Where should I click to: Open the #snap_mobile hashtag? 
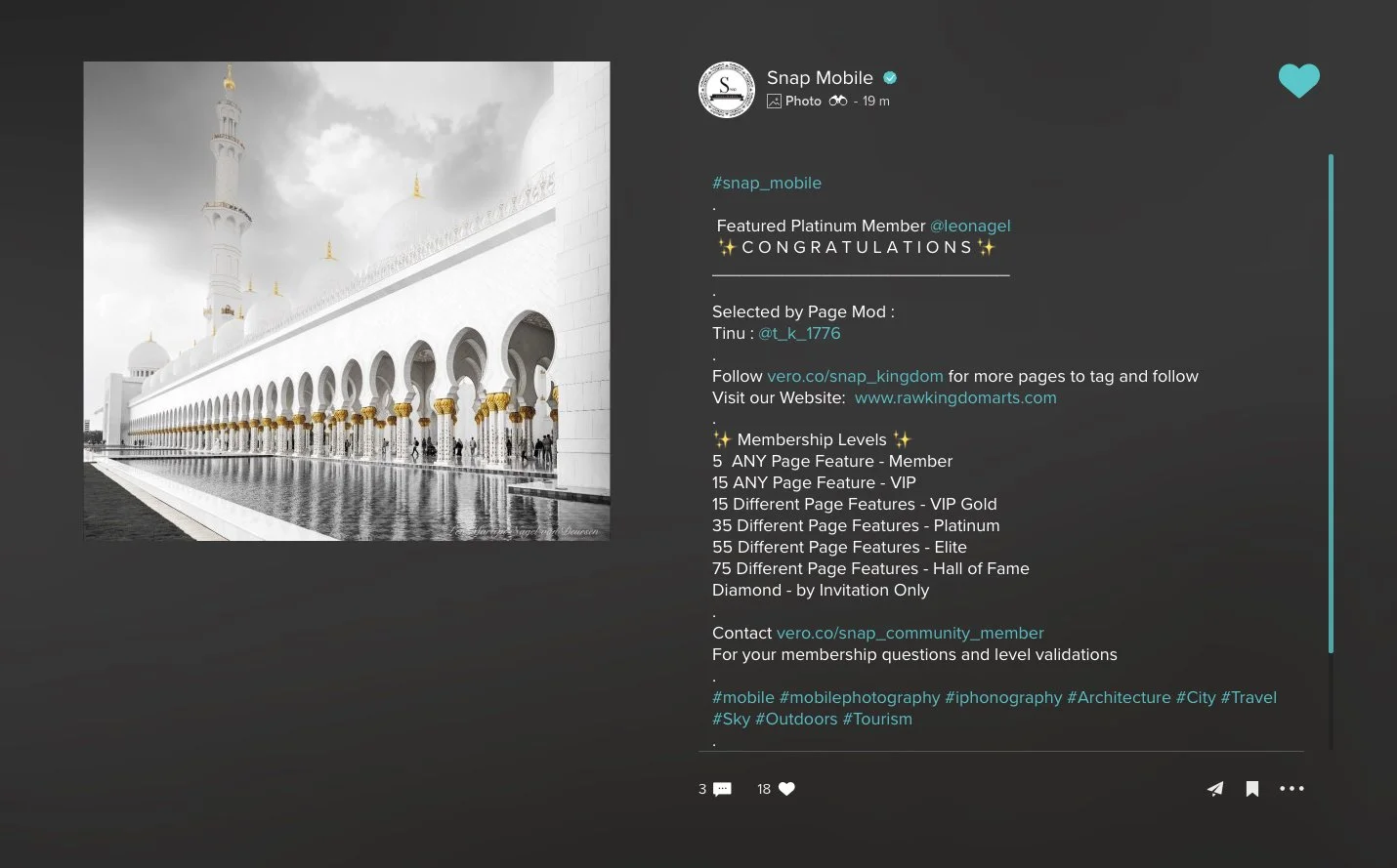pos(767,183)
